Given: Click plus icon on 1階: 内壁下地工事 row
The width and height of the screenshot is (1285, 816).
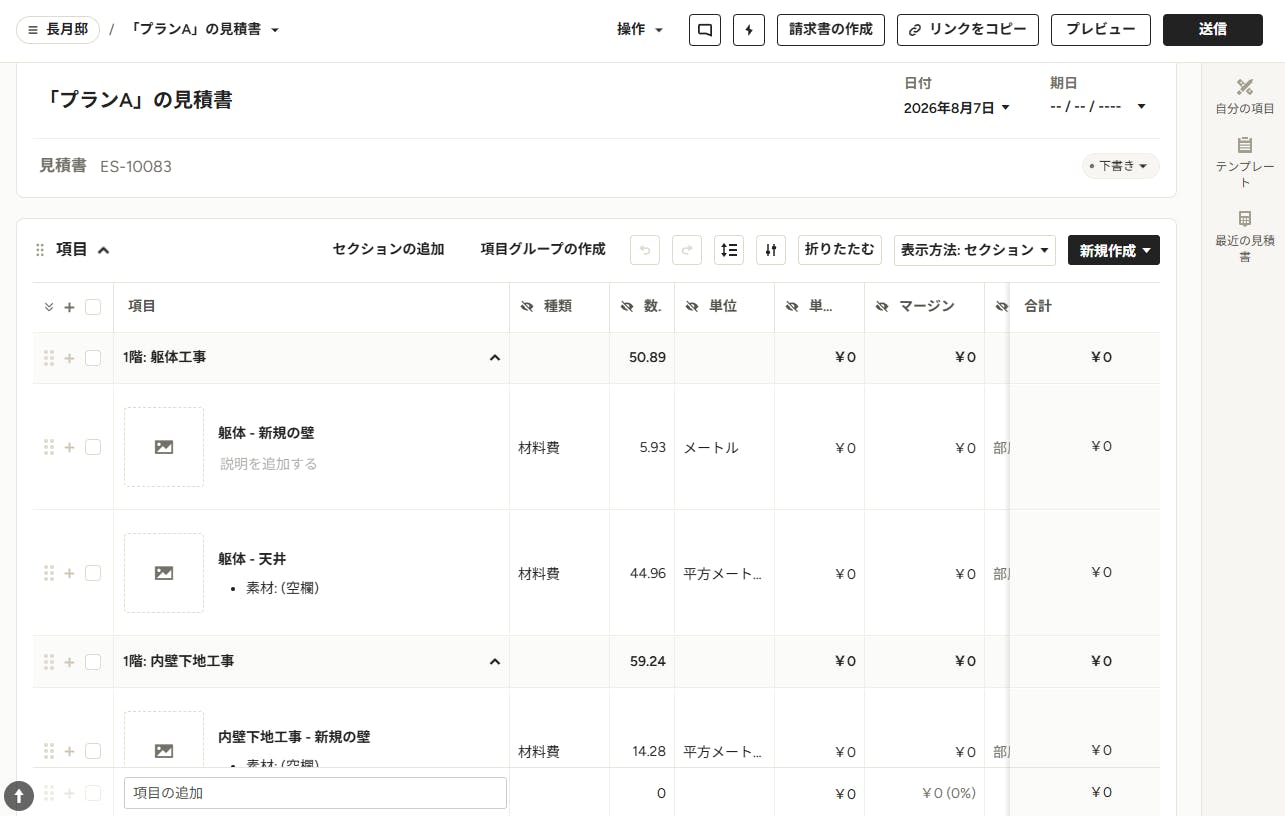Looking at the screenshot, I should tap(69, 662).
